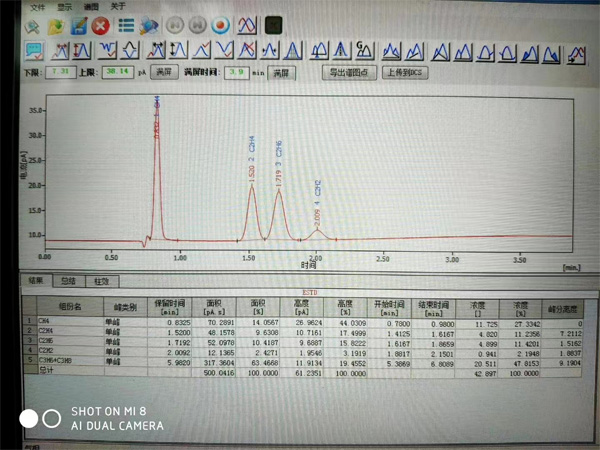The width and height of the screenshot is (600, 450).
Task: Click the red X delete icon
Action: click(100, 24)
